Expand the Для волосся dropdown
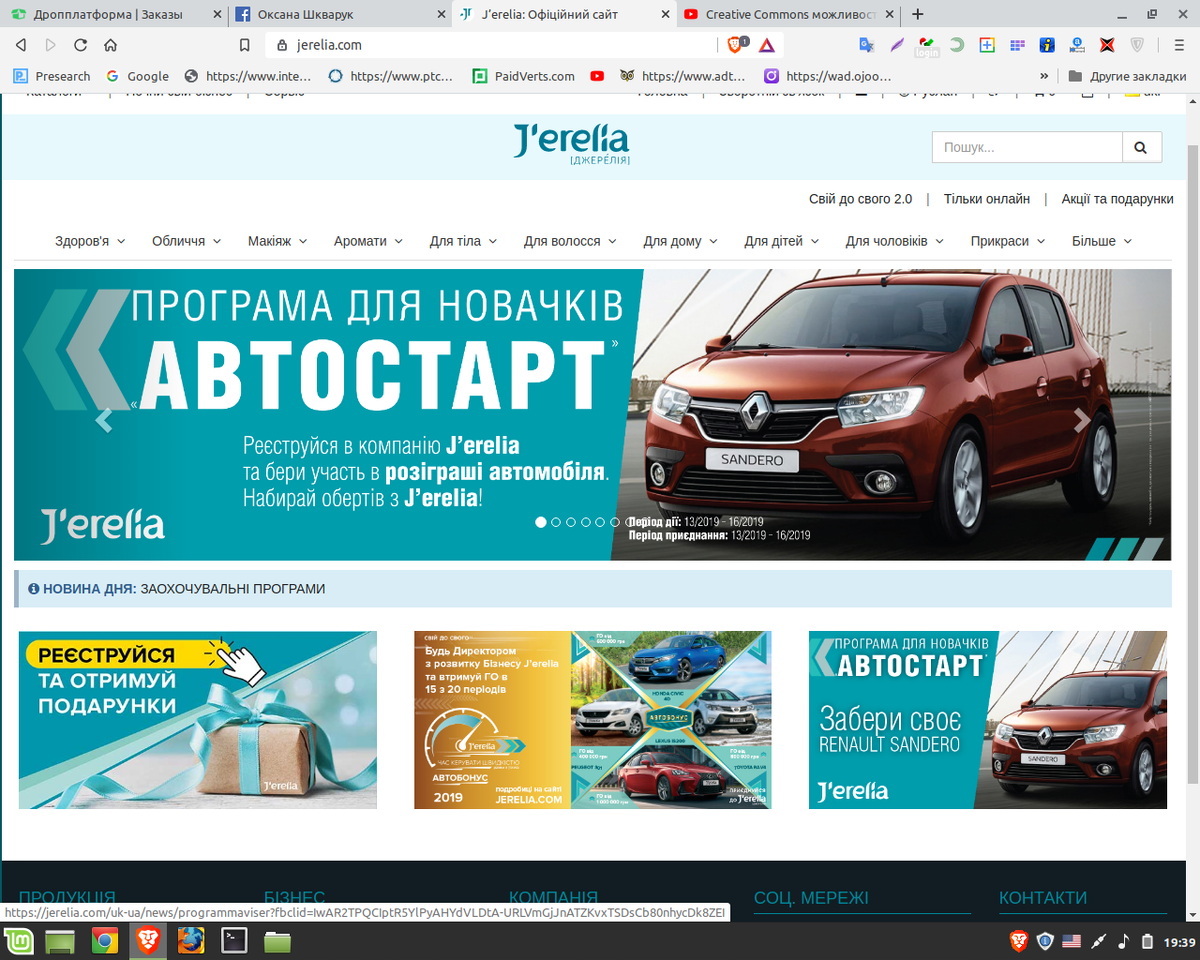The height and width of the screenshot is (960, 1200). tap(570, 241)
